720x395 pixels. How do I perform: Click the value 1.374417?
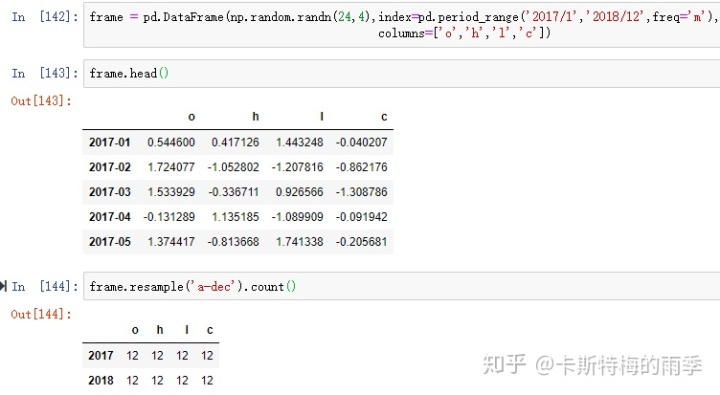(171, 242)
